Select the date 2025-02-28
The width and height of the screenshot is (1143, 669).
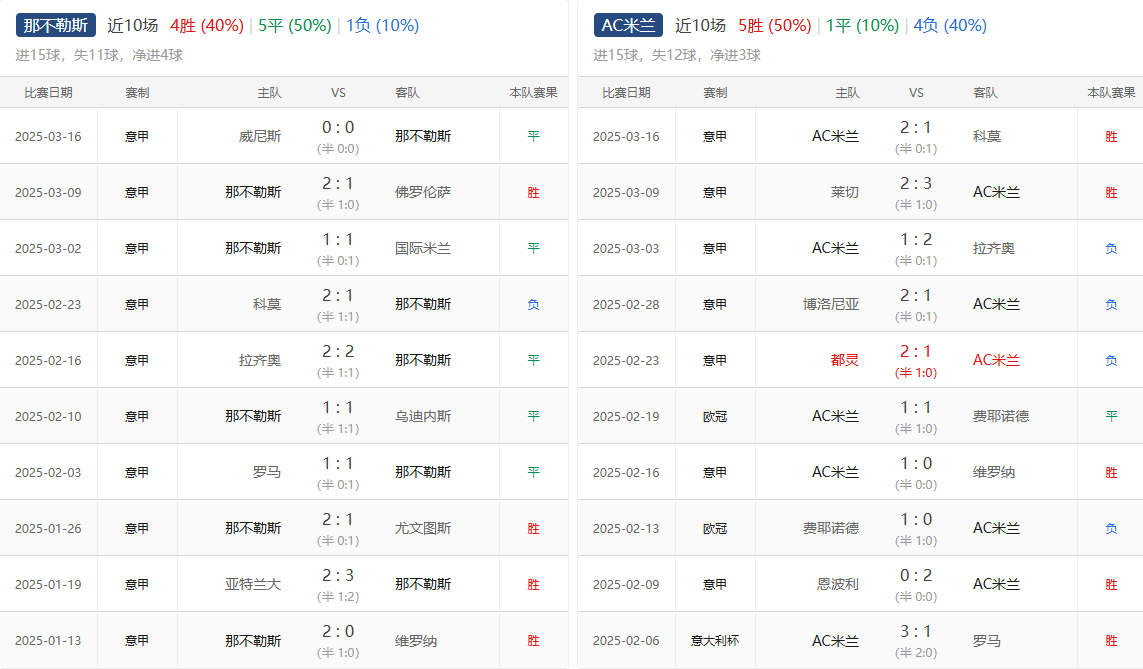tap(626, 305)
